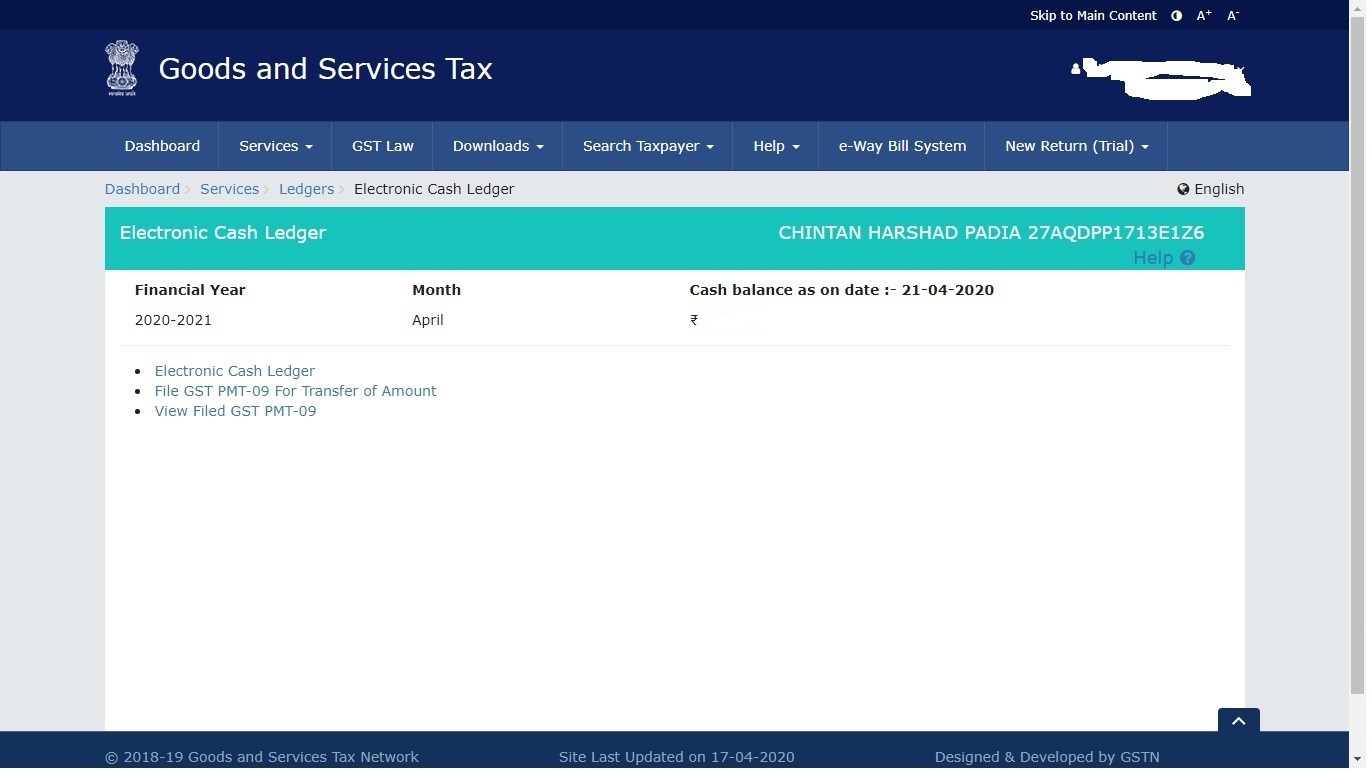Click the Cash balance as on date text
Screen dimensions: 1372x772
[841, 290]
